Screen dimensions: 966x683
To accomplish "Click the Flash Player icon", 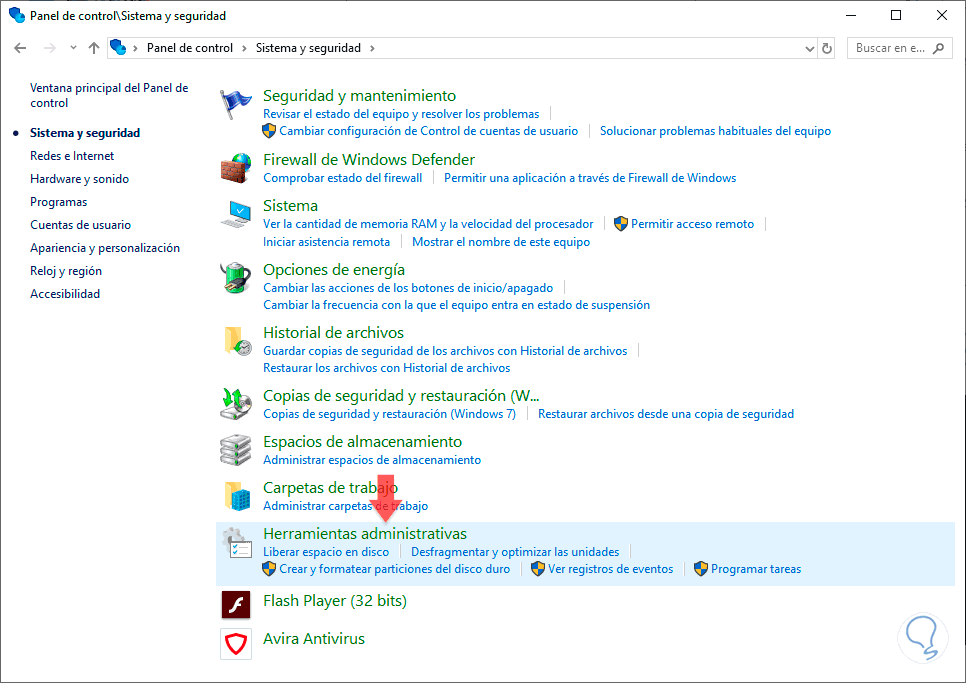I will (236, 605).
